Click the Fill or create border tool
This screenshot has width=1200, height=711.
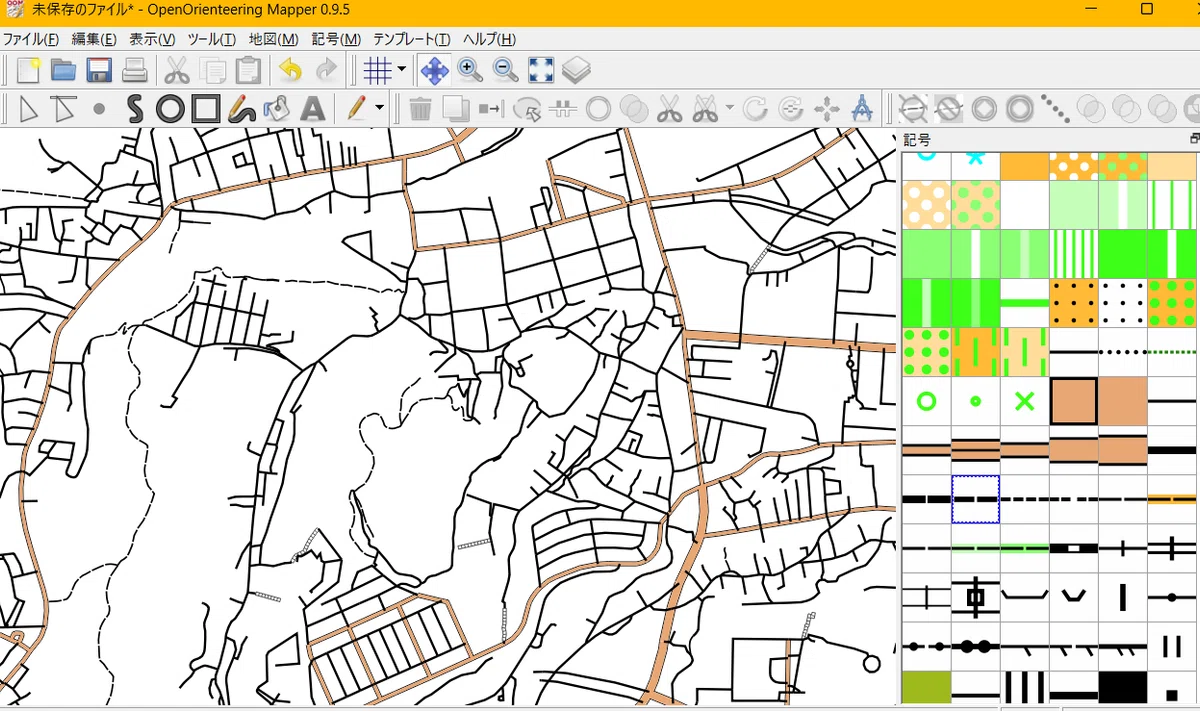[x=527, y=108]
